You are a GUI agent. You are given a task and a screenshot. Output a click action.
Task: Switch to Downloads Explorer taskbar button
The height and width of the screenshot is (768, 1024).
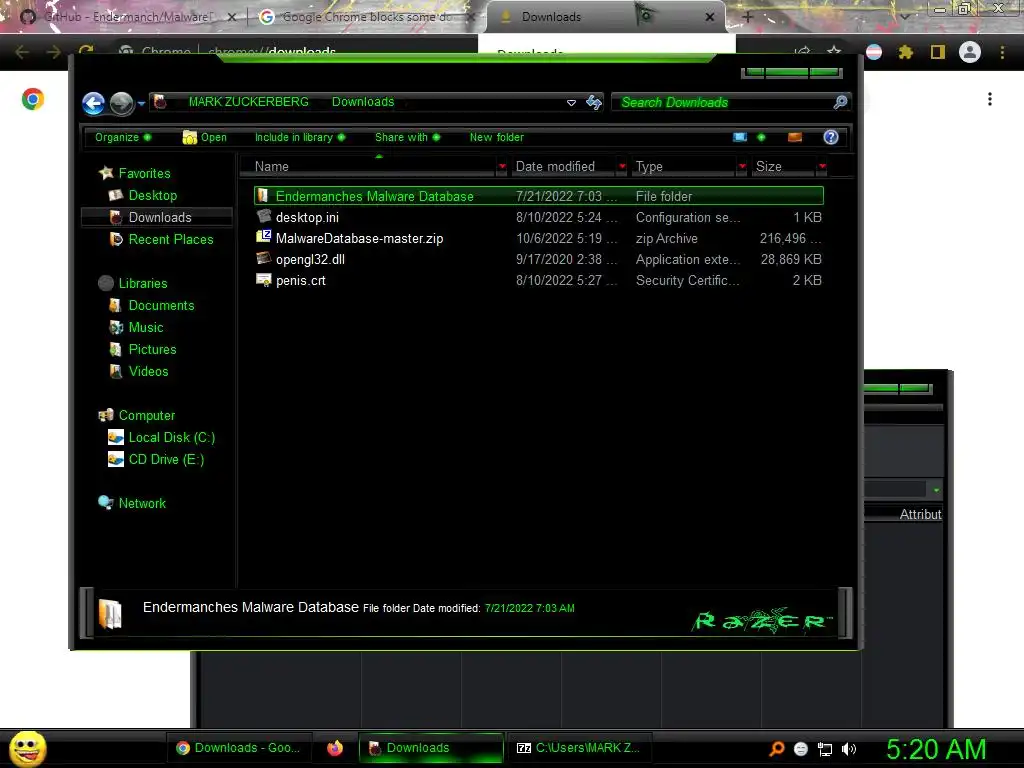431,748
